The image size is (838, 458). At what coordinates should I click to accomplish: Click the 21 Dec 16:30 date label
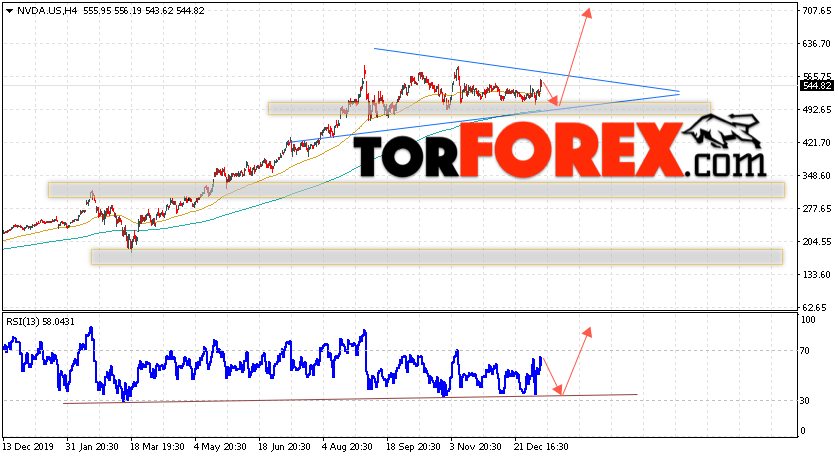[x=541, y=447]
